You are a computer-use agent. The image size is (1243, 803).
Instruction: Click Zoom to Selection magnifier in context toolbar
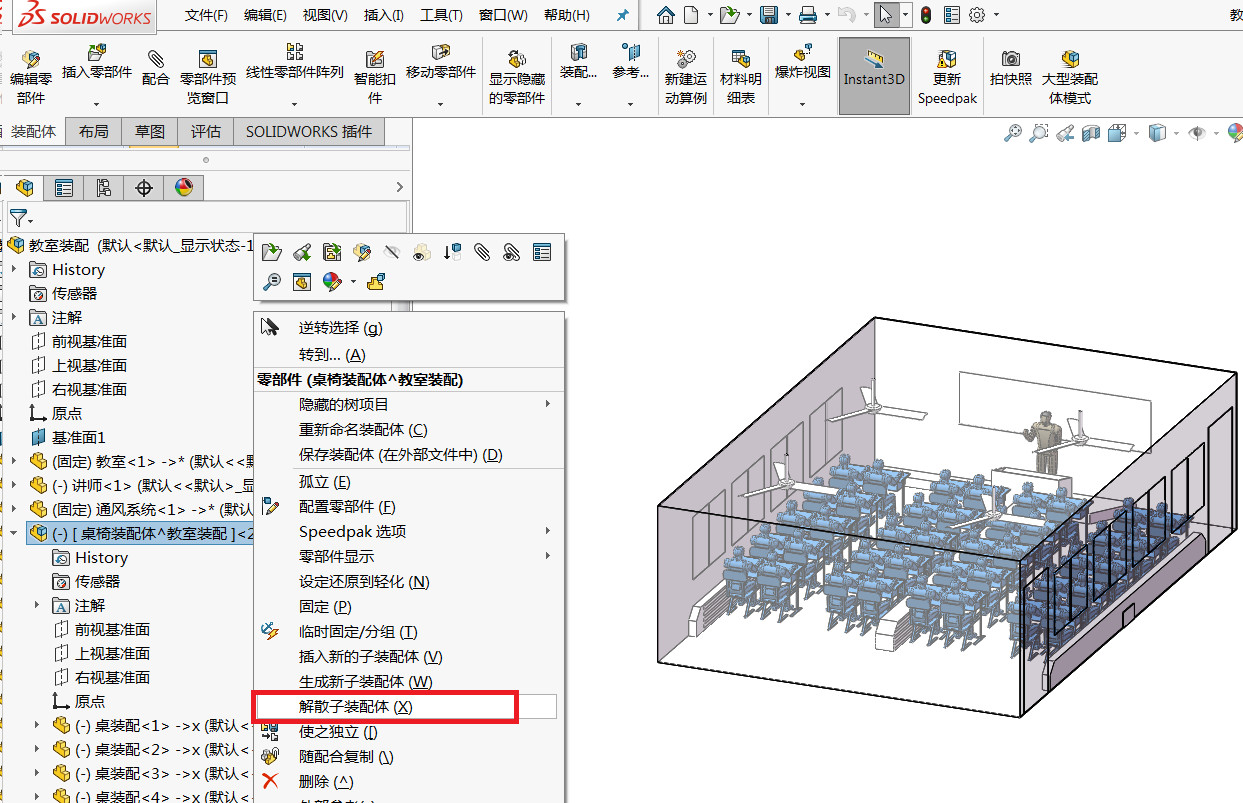tap(271, 283)
